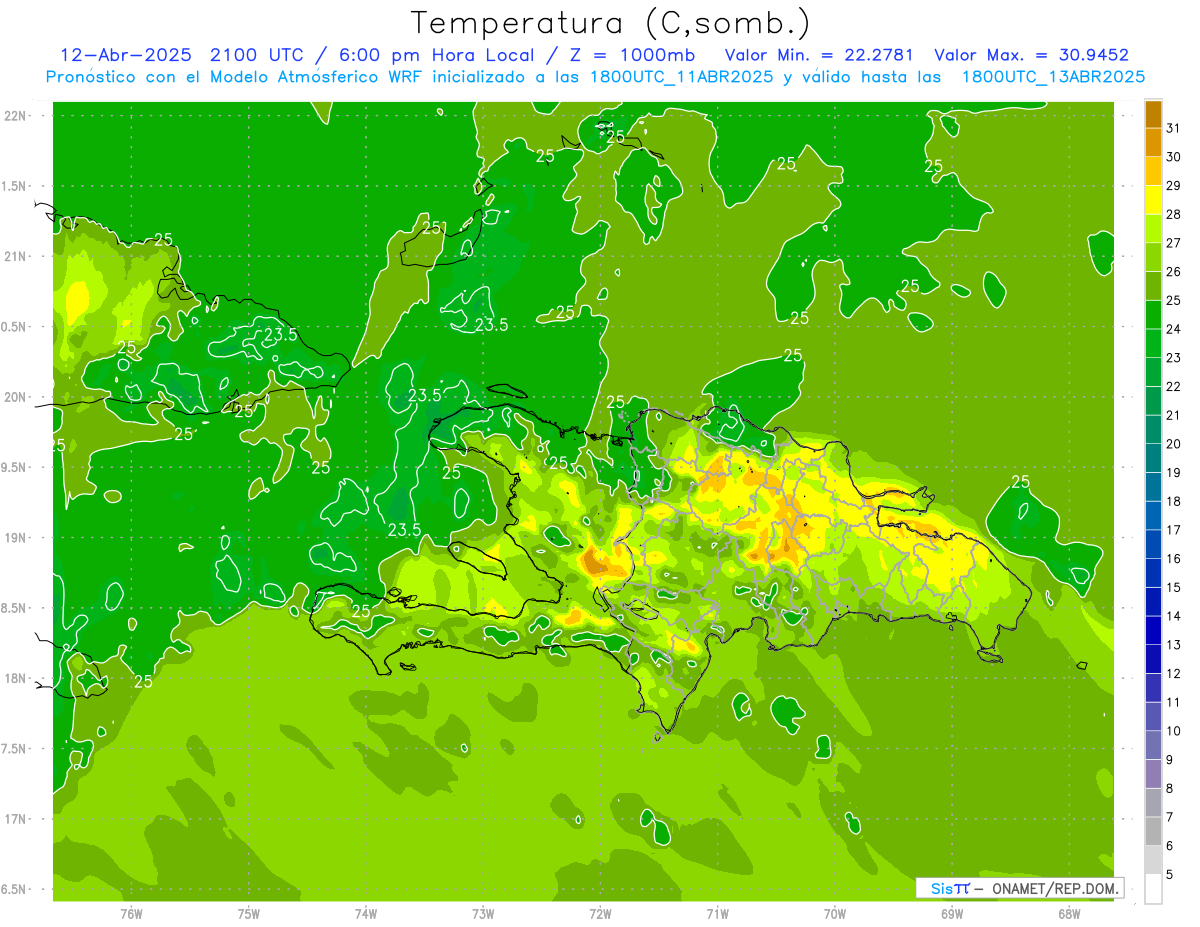
Task: Click the "18N" latitude axis label
Action: [16, 678]
